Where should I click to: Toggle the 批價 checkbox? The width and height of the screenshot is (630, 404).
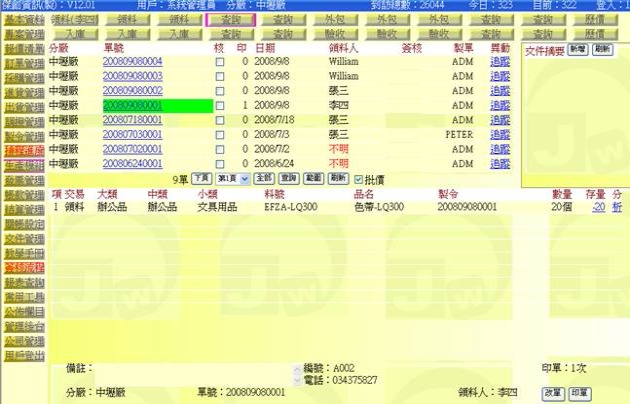359,177
